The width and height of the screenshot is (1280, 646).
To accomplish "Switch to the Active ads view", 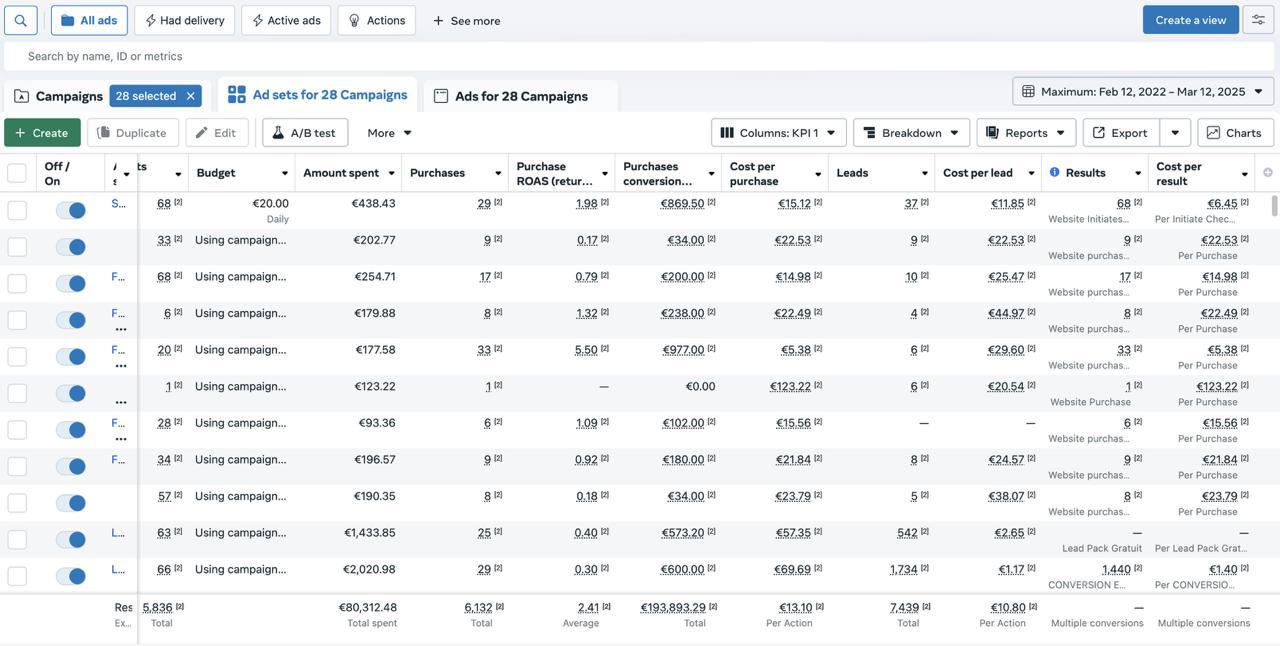I will click(286, 20).
